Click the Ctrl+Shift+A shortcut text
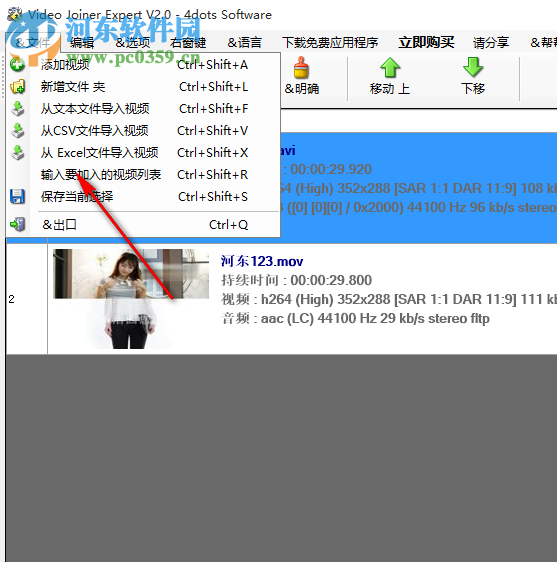The height and width of the screenshot is (562, 557). 212,65
